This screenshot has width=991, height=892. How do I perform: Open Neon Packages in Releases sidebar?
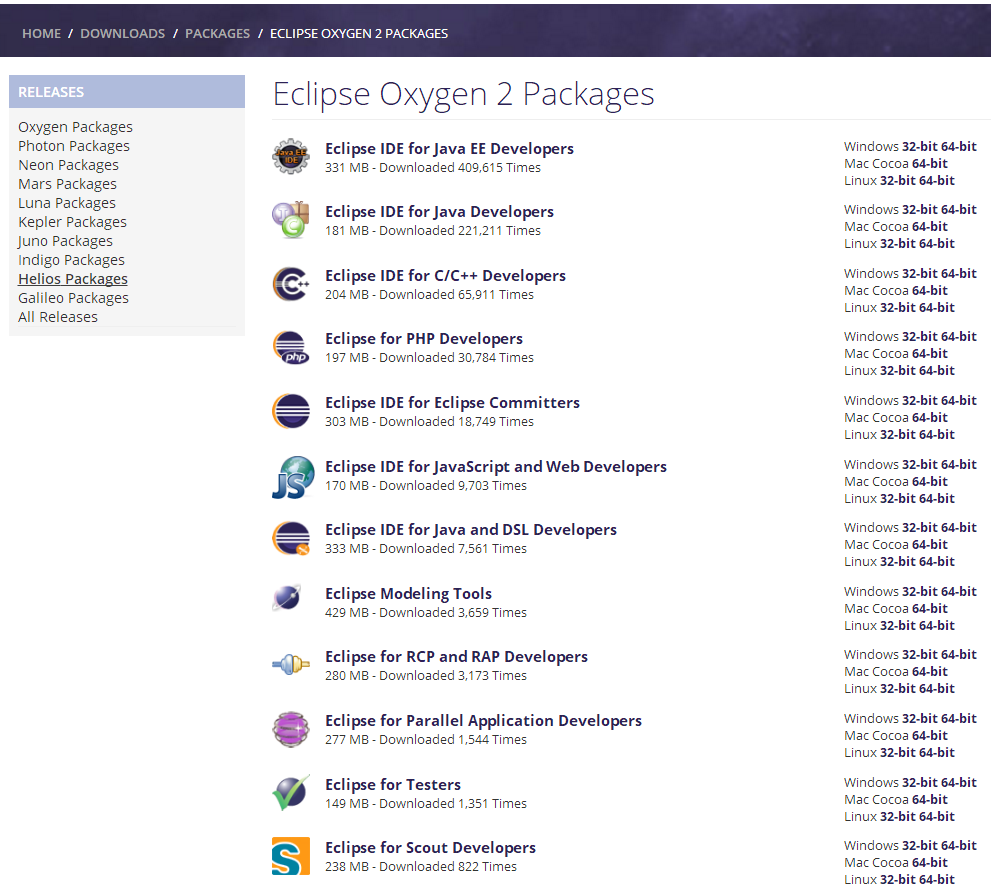point(68,165)
